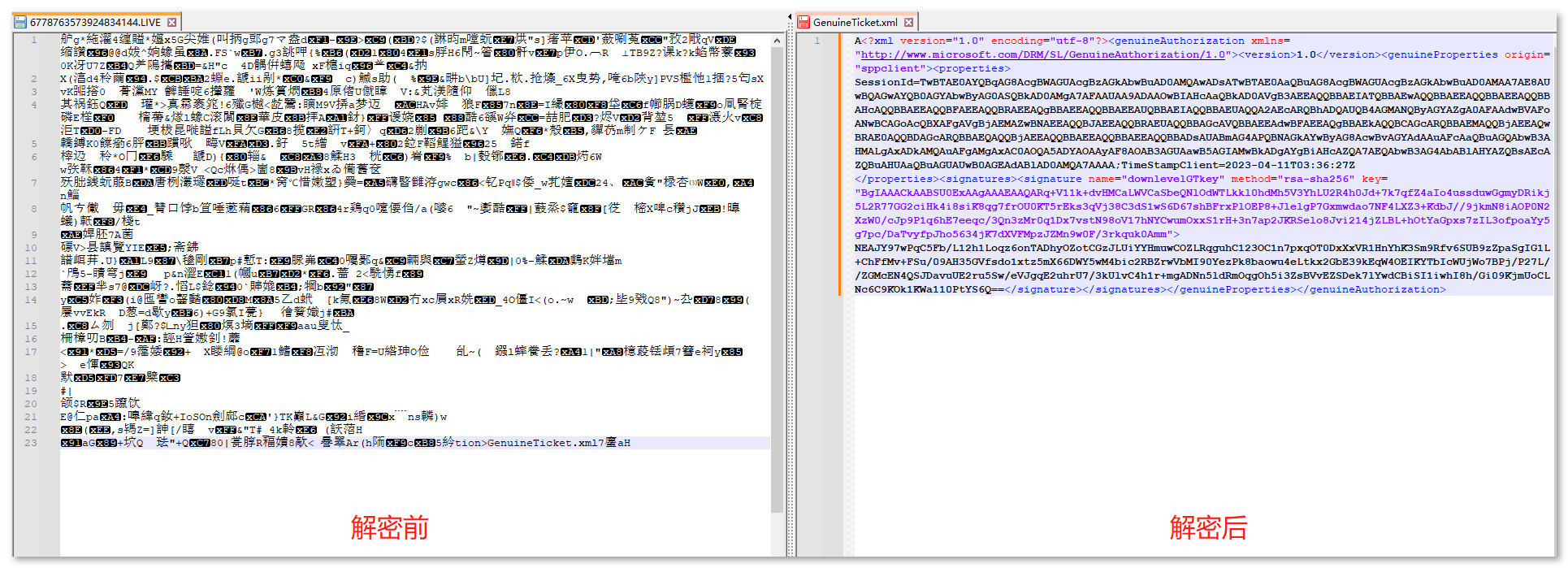Screen dimensions: 1568x568
Task: Click line number 23 in the left pane margin
Action: coord(31,443)
